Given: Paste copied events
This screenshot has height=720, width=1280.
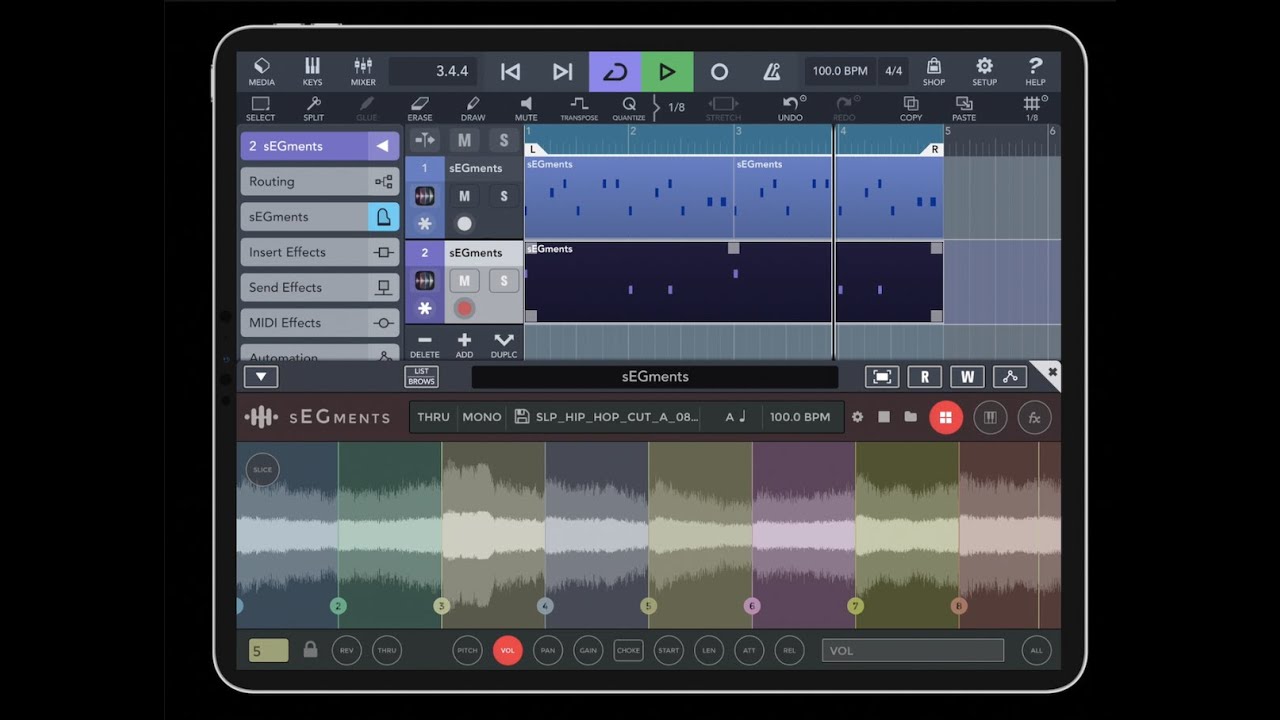Looking at the screenshot, I should coord(964,108).
